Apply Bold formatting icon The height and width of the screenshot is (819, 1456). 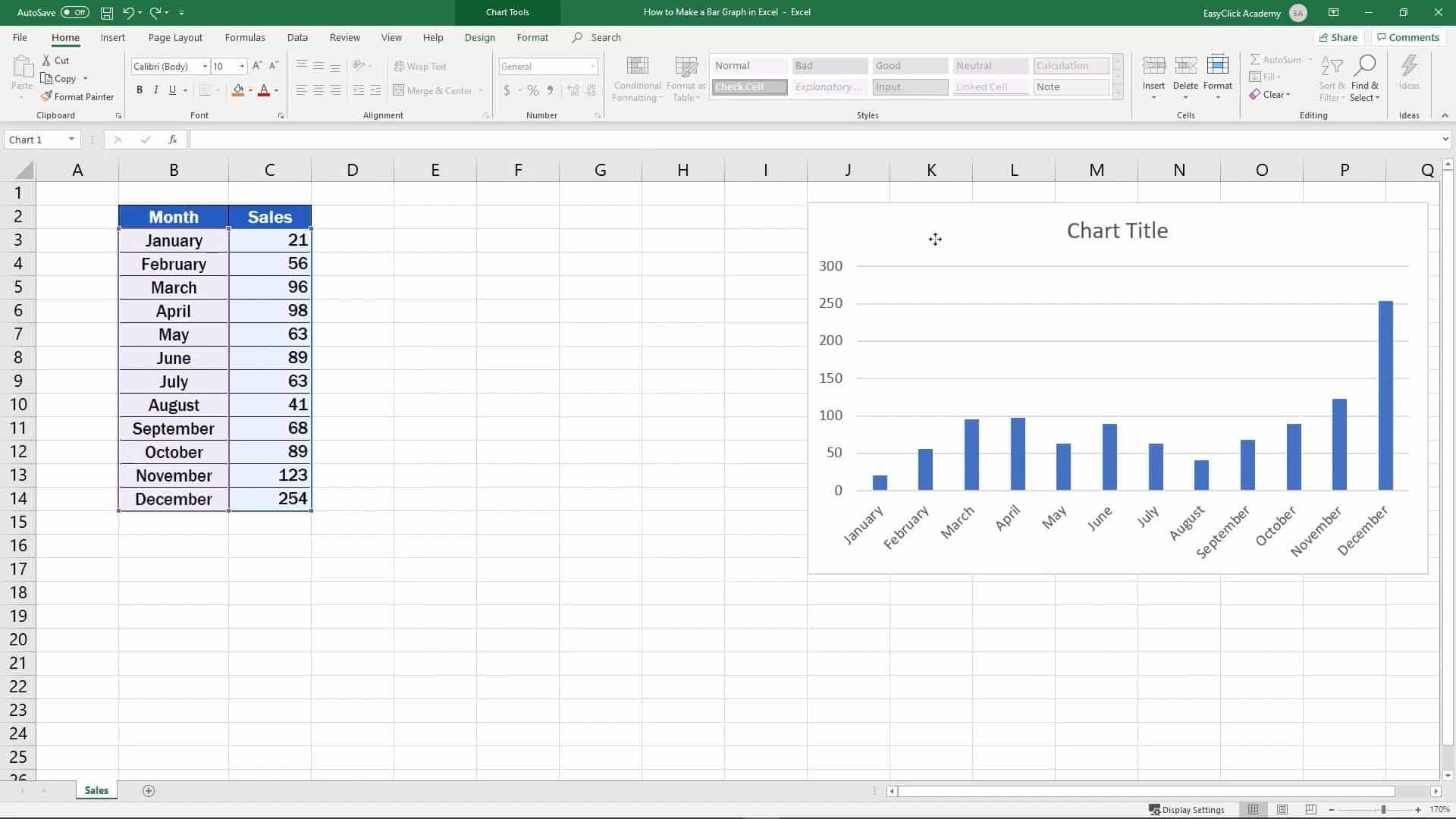(x=140, y=90)
